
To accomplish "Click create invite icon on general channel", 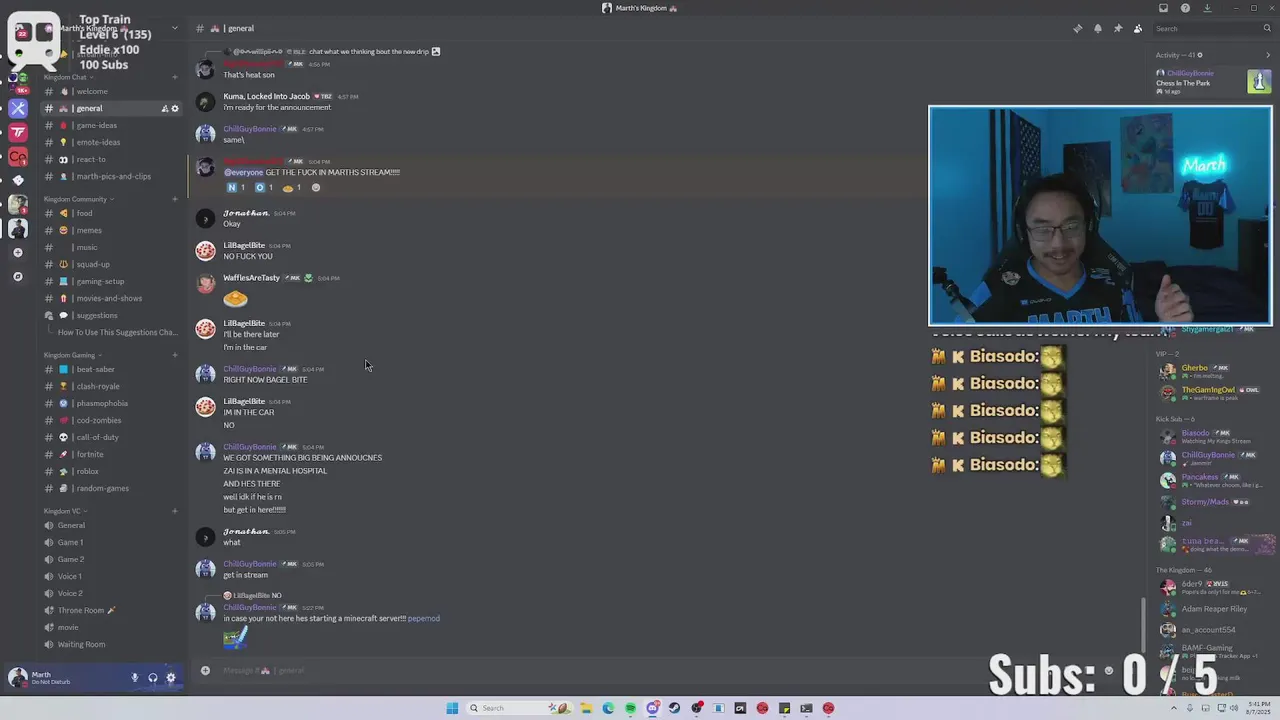I will pos(164,108).
